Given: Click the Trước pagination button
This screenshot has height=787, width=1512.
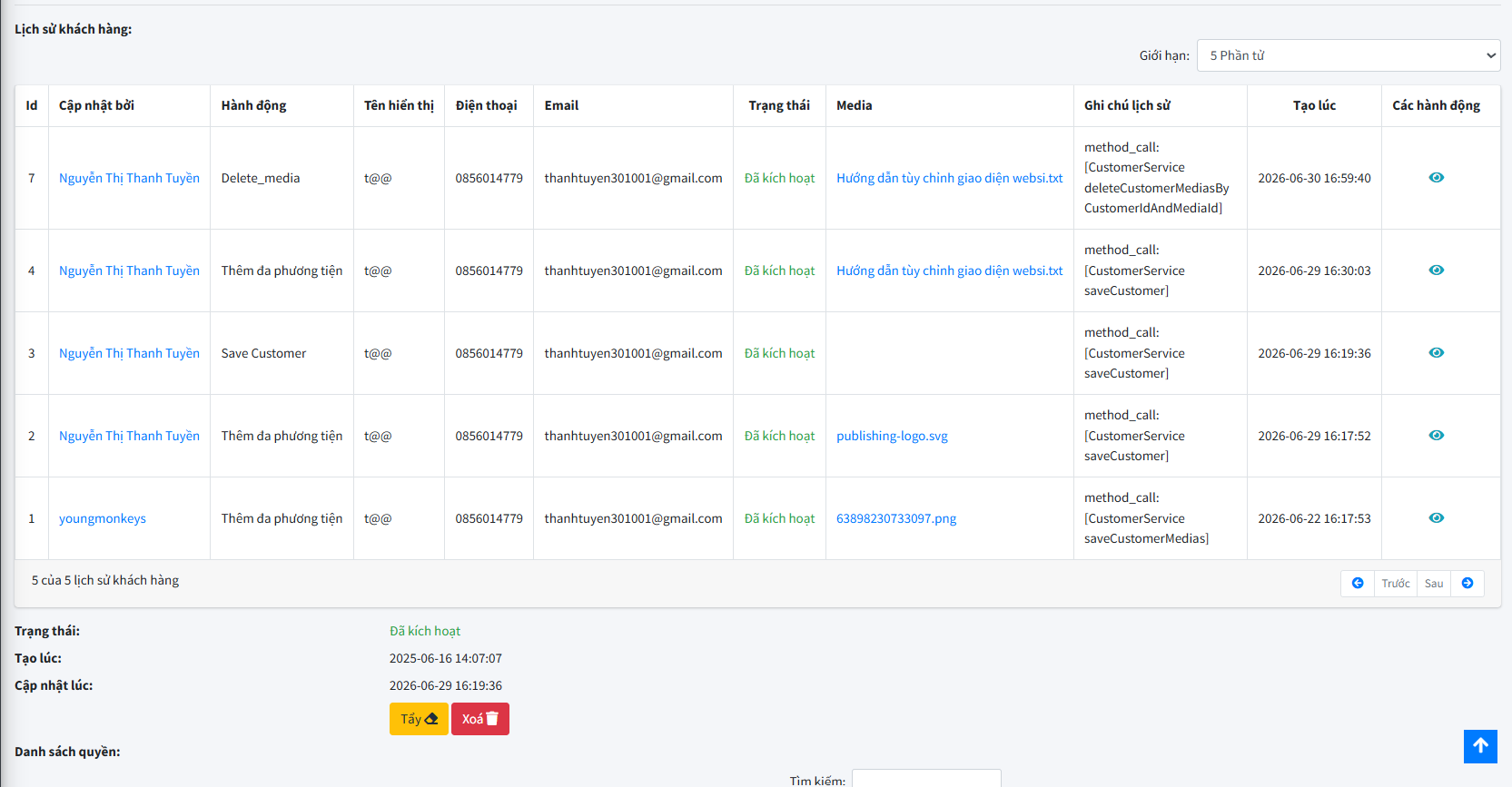Looking at the screenshot, I should pyautogui.click(x=1396, y=583).
